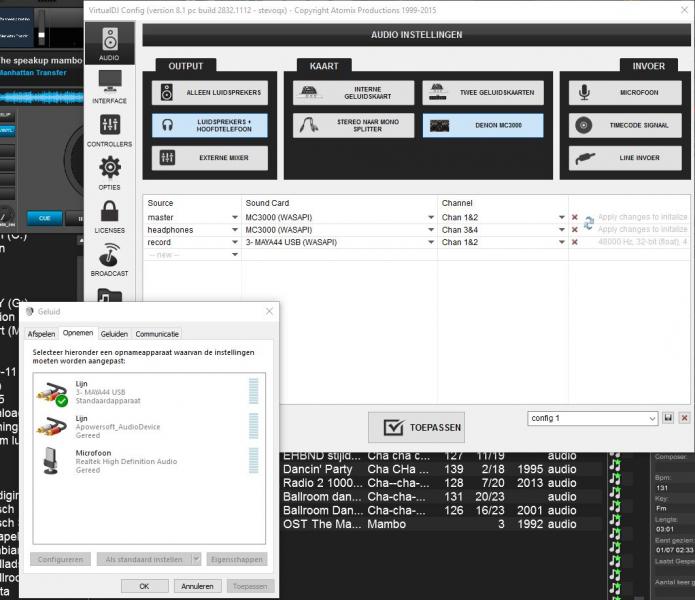This screenshot has width=695, height=600.
Task: Open MAYA44 USB sound card dropdown
Action: pyautogui.click(x=431, y=242)
